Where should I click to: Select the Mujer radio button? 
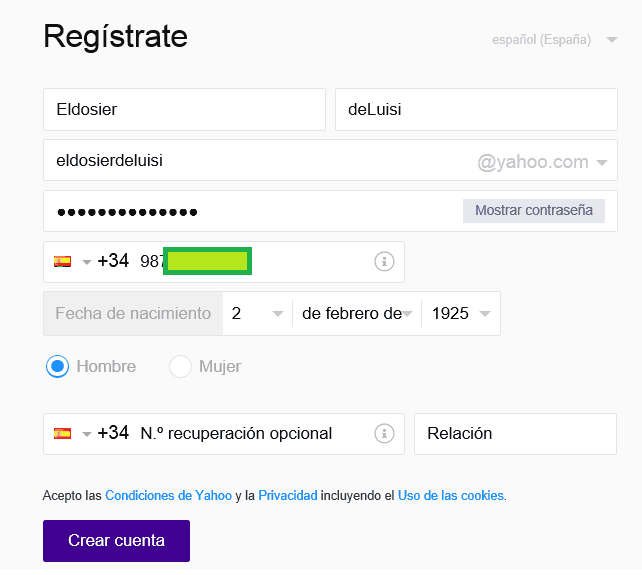coord(180,366)
